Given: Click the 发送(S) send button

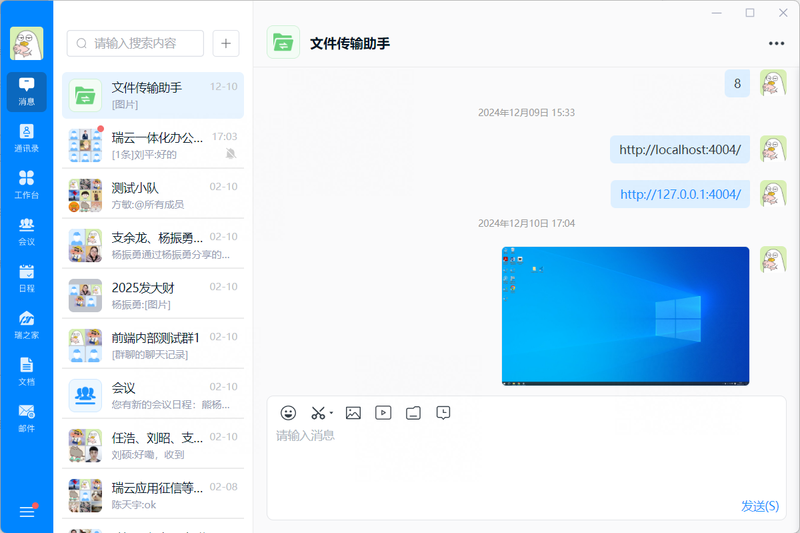Looking at the screenshot, I should click(x=760, y=506).
